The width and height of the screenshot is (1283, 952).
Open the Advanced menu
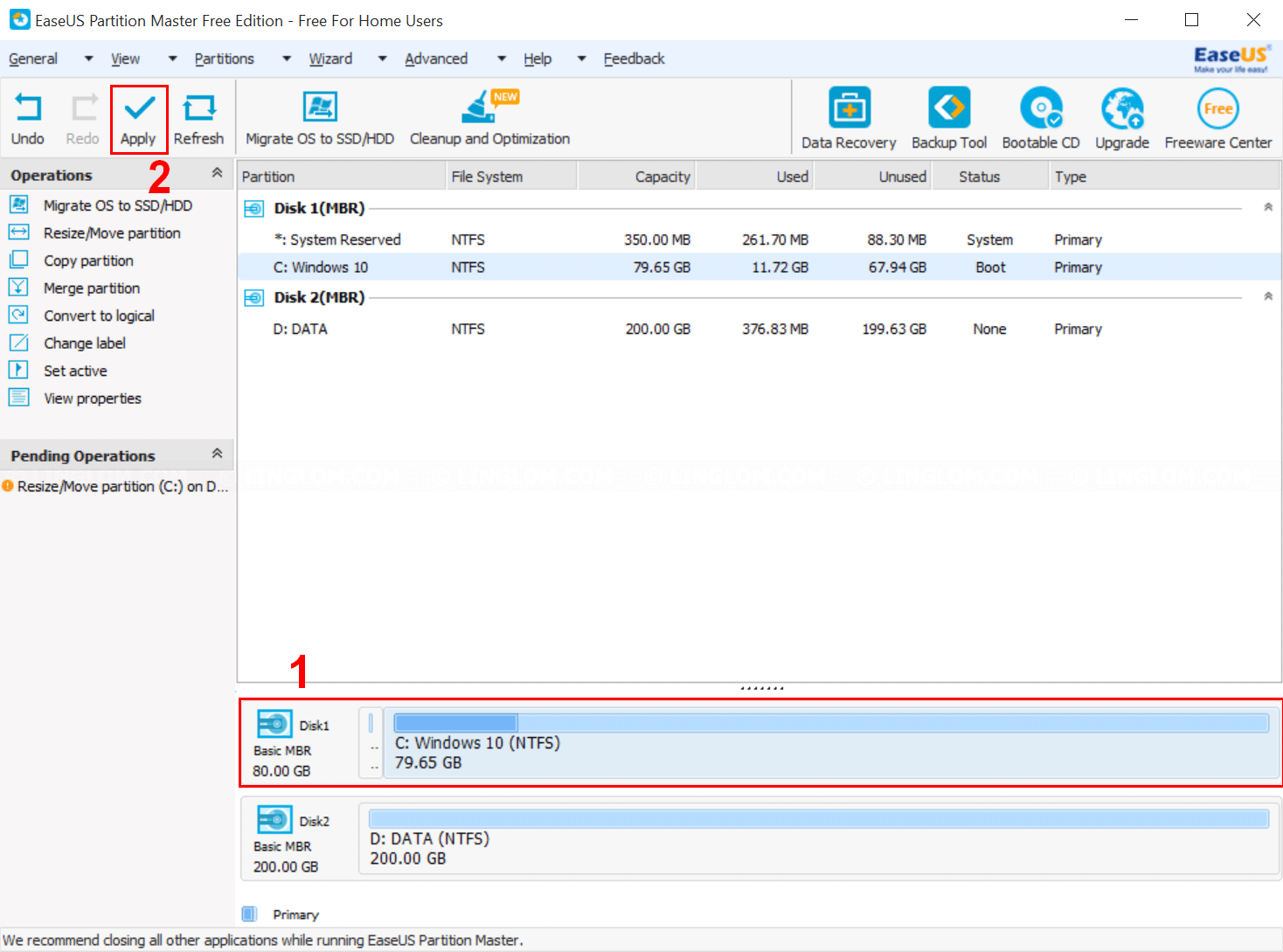[x=436, y=59]
